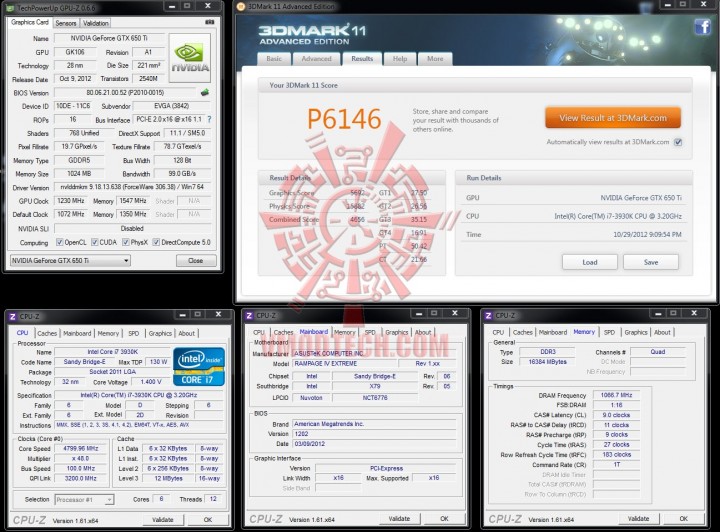
Task: Open CPU tab in CPU-Z Memory window
Action: [498, 332]
